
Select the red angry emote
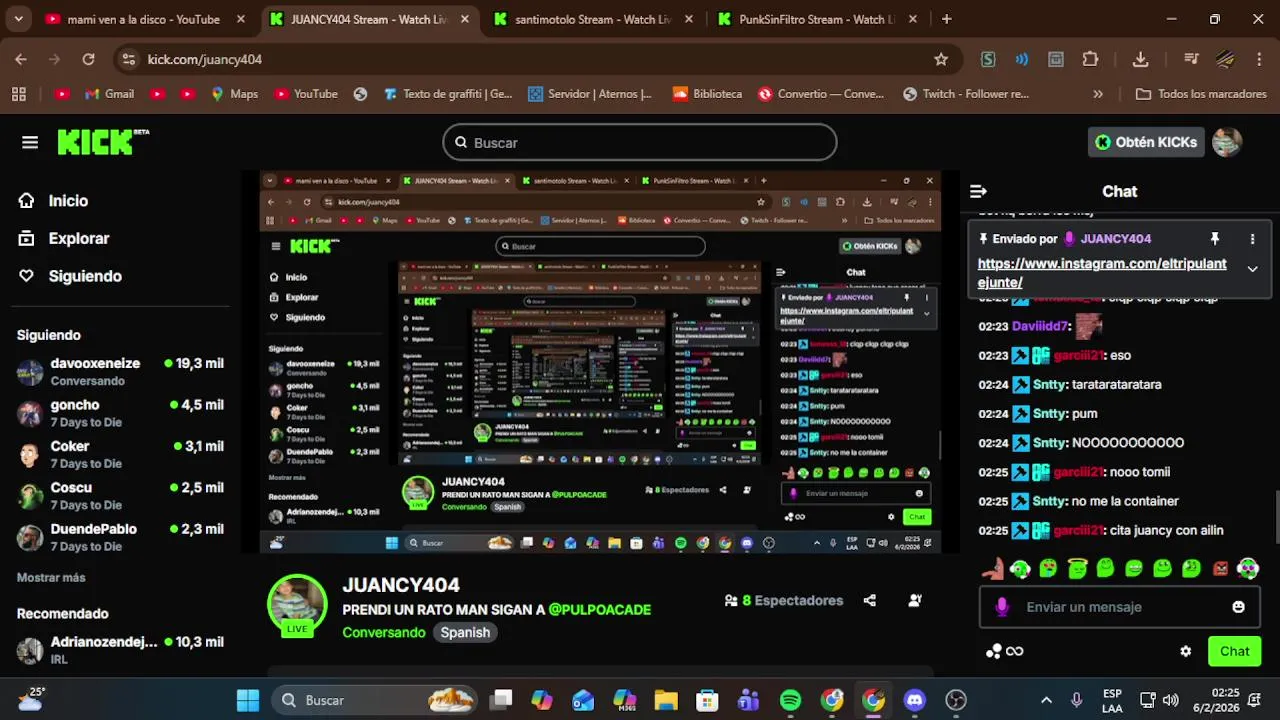point(1220,569)
